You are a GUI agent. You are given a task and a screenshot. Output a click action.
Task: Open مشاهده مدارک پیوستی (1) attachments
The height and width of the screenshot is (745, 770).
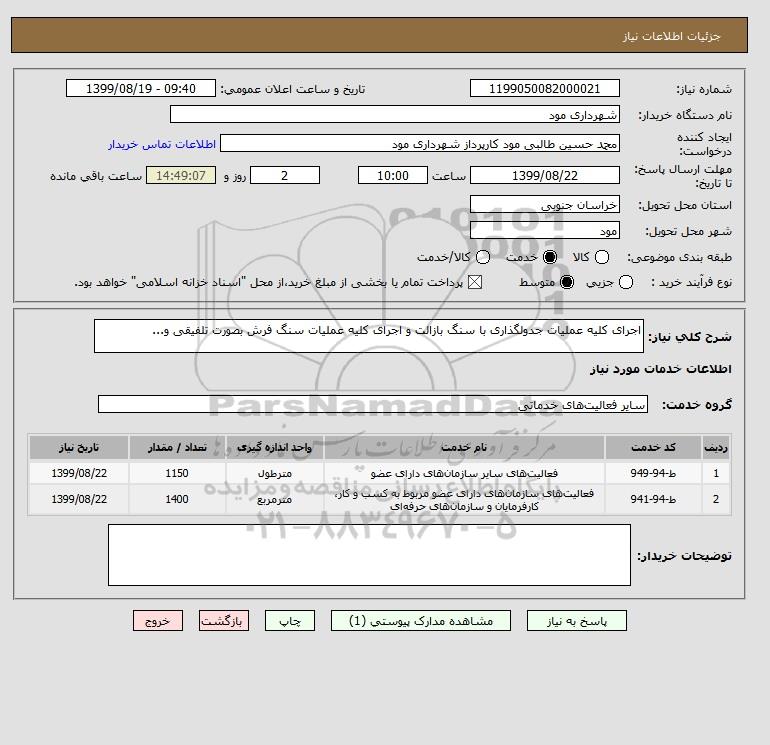tap(421, 621)
